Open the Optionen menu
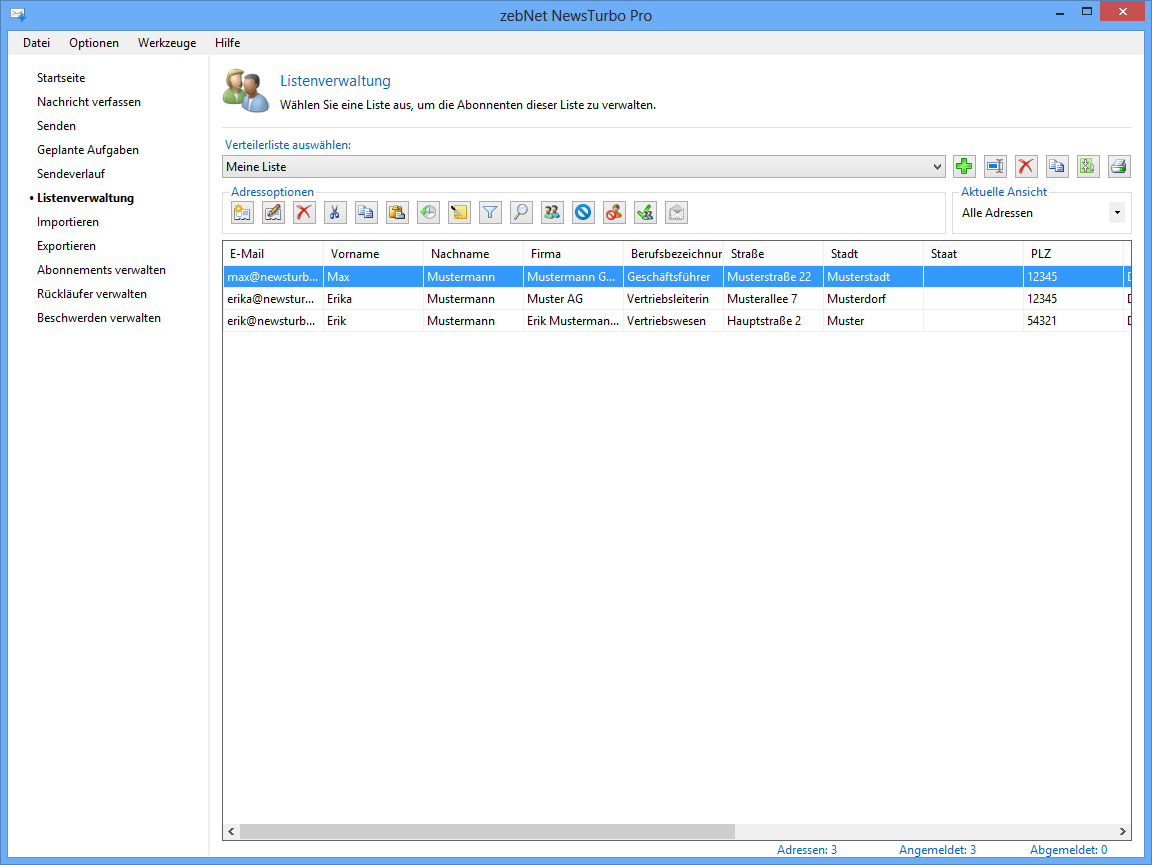The width and height of the screenshot is (1152, 865). click(94, 43)
